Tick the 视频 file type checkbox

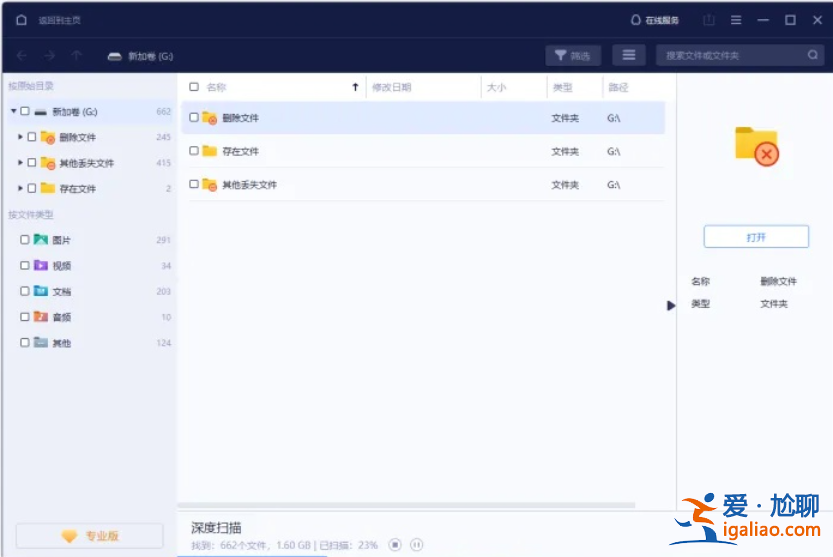(24, 265)
